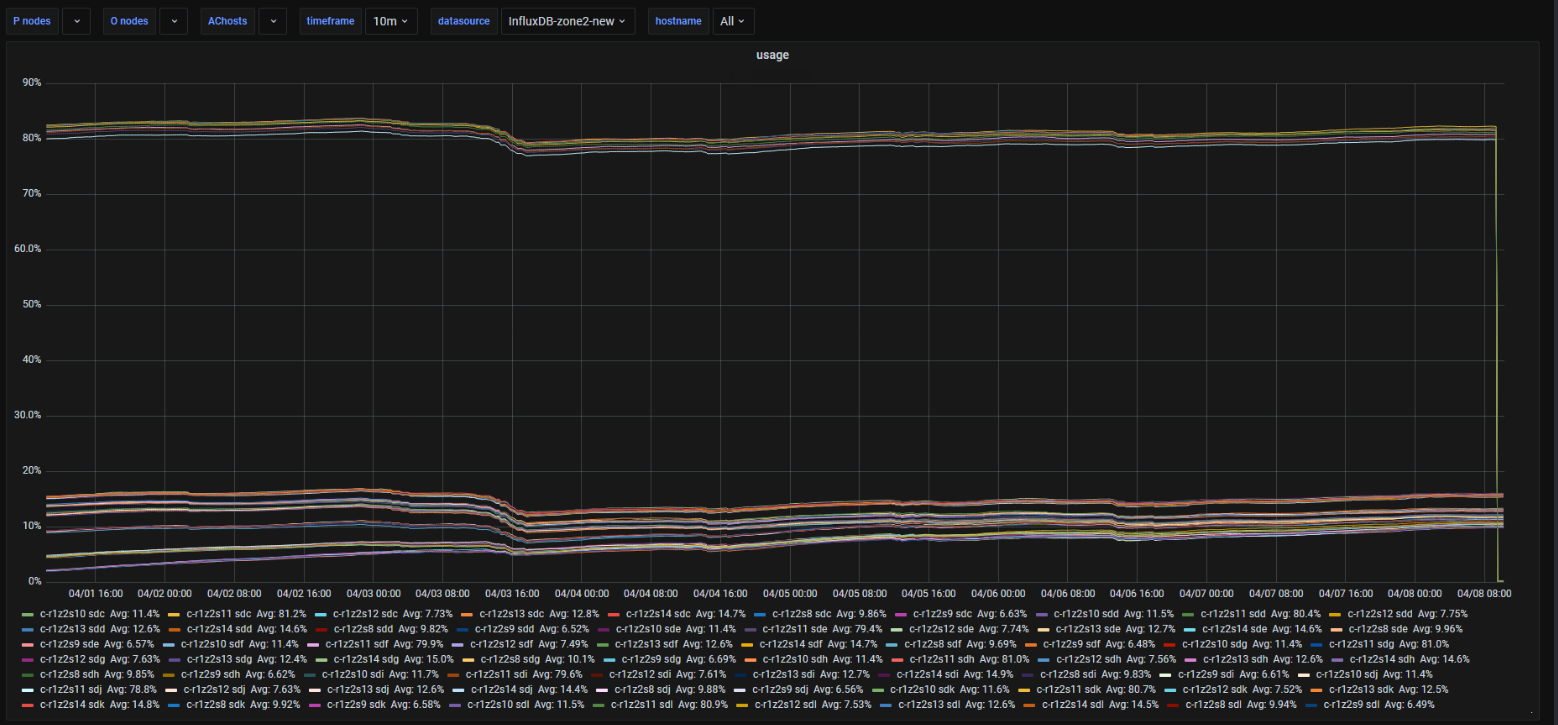1558x725 pixels.
Task: Click color swatch of c-r1z2s14 sdk series
Action: [28, 704]
